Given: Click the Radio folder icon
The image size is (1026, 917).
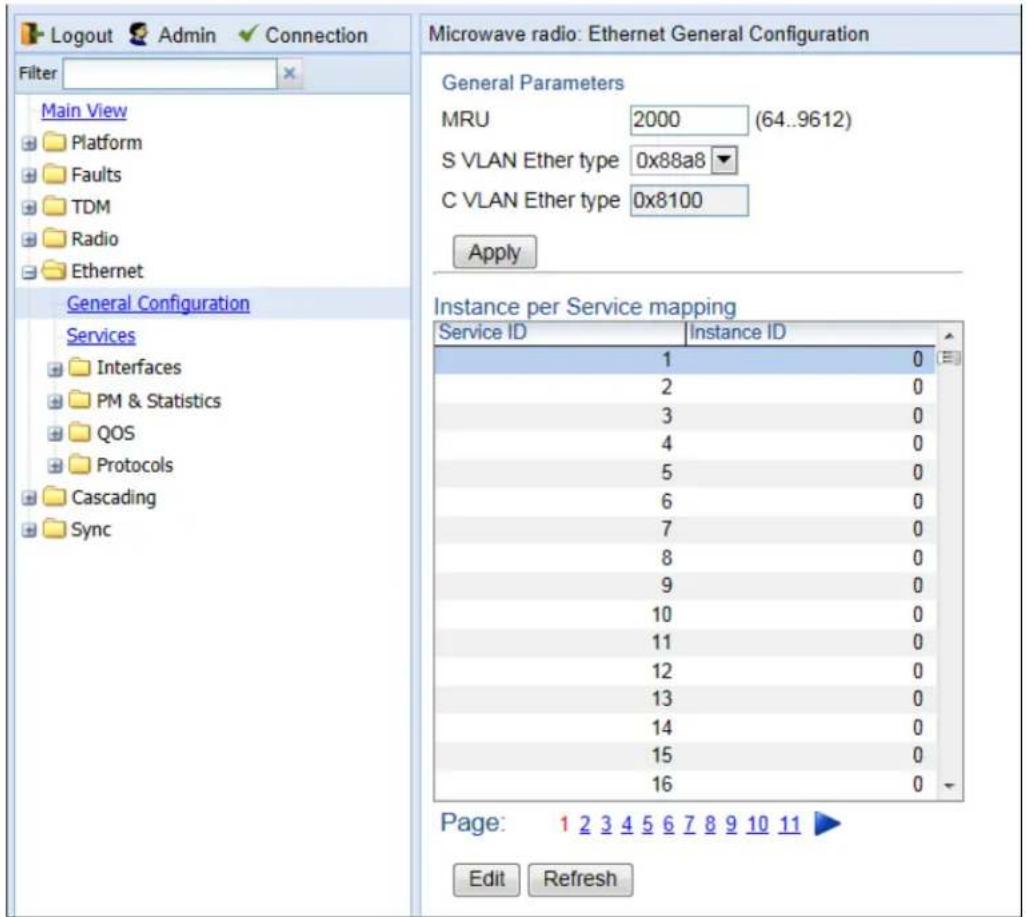Looking at the screenshot, I should tap(54, 239).
